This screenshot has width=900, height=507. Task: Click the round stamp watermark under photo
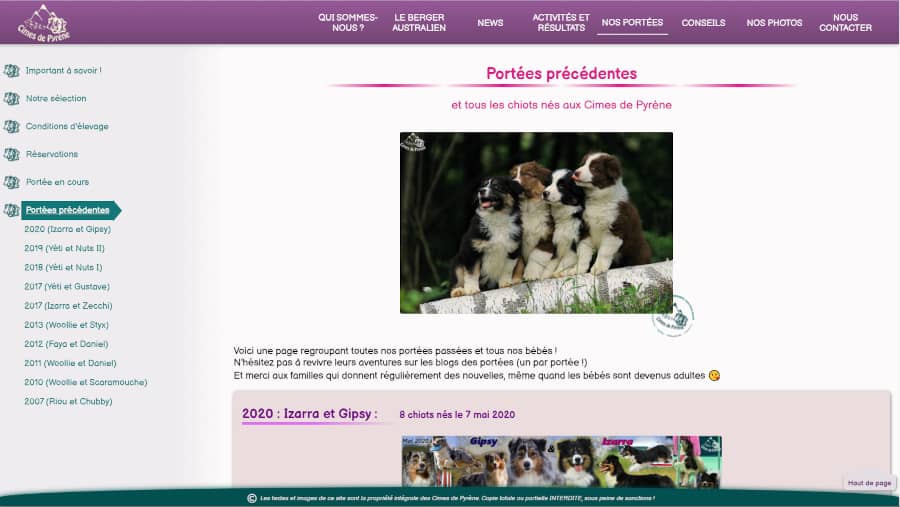pyautogui.click(x=673, y=316)
